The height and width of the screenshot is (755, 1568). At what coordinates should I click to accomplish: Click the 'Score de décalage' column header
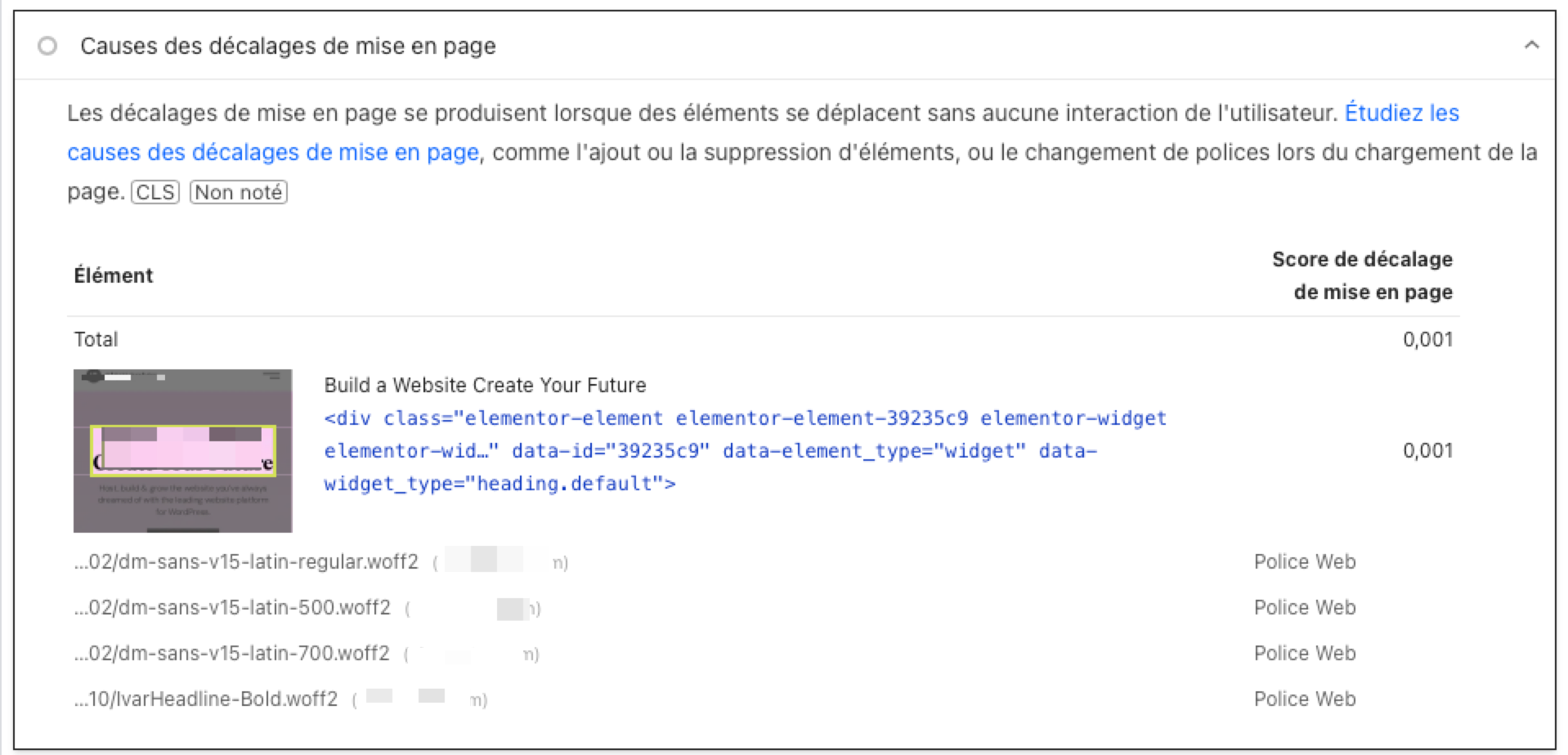tap(1362, 275)
